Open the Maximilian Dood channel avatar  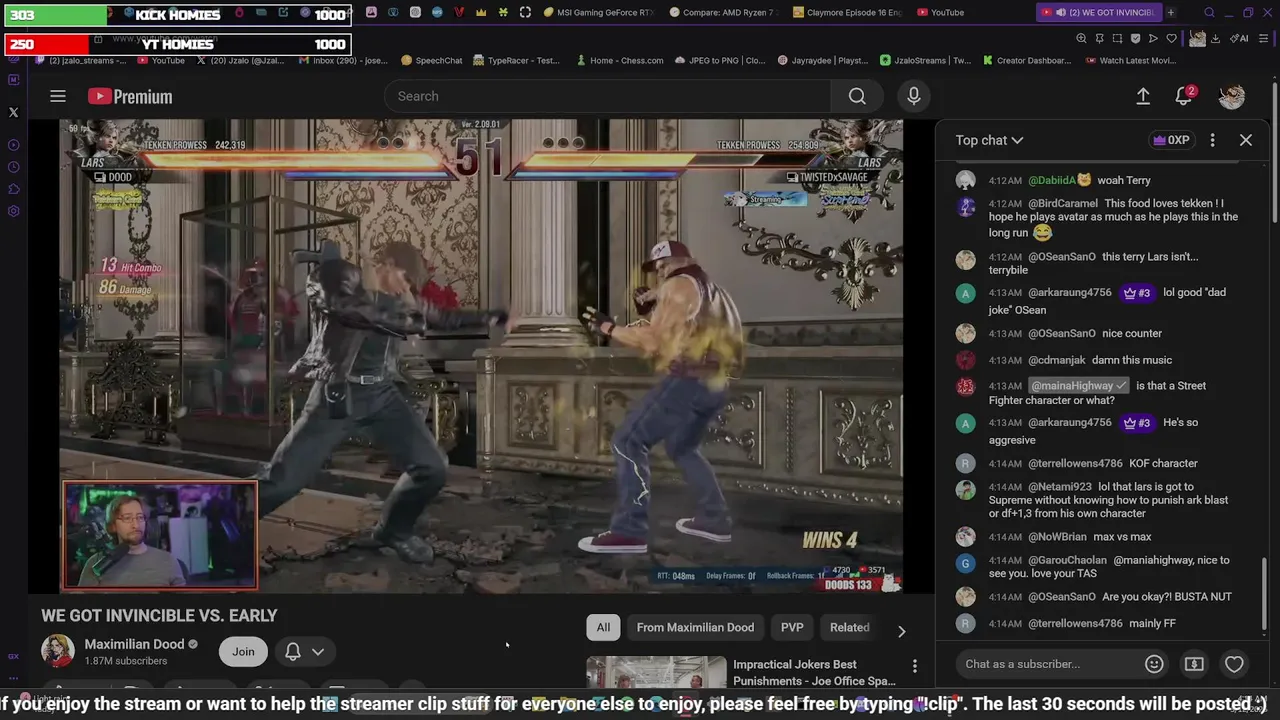point(58,651)
